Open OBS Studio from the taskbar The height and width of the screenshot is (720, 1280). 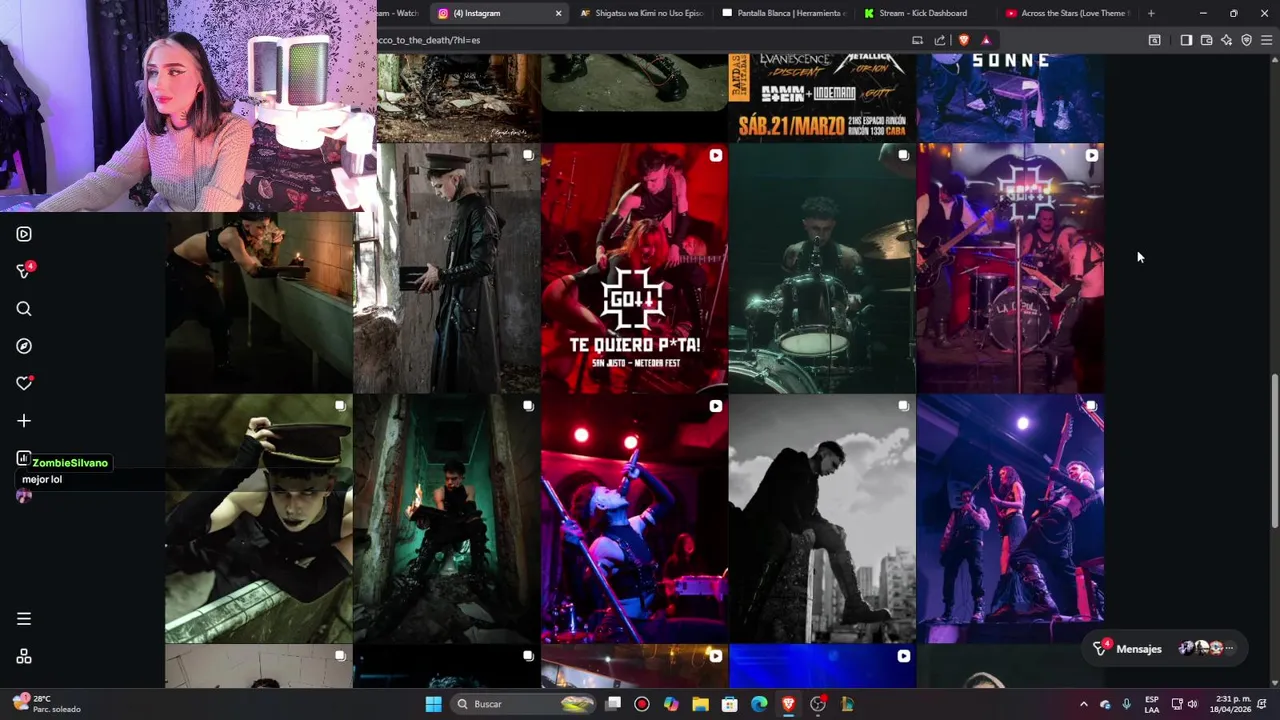pyautogui.click(x=818, y=704)
